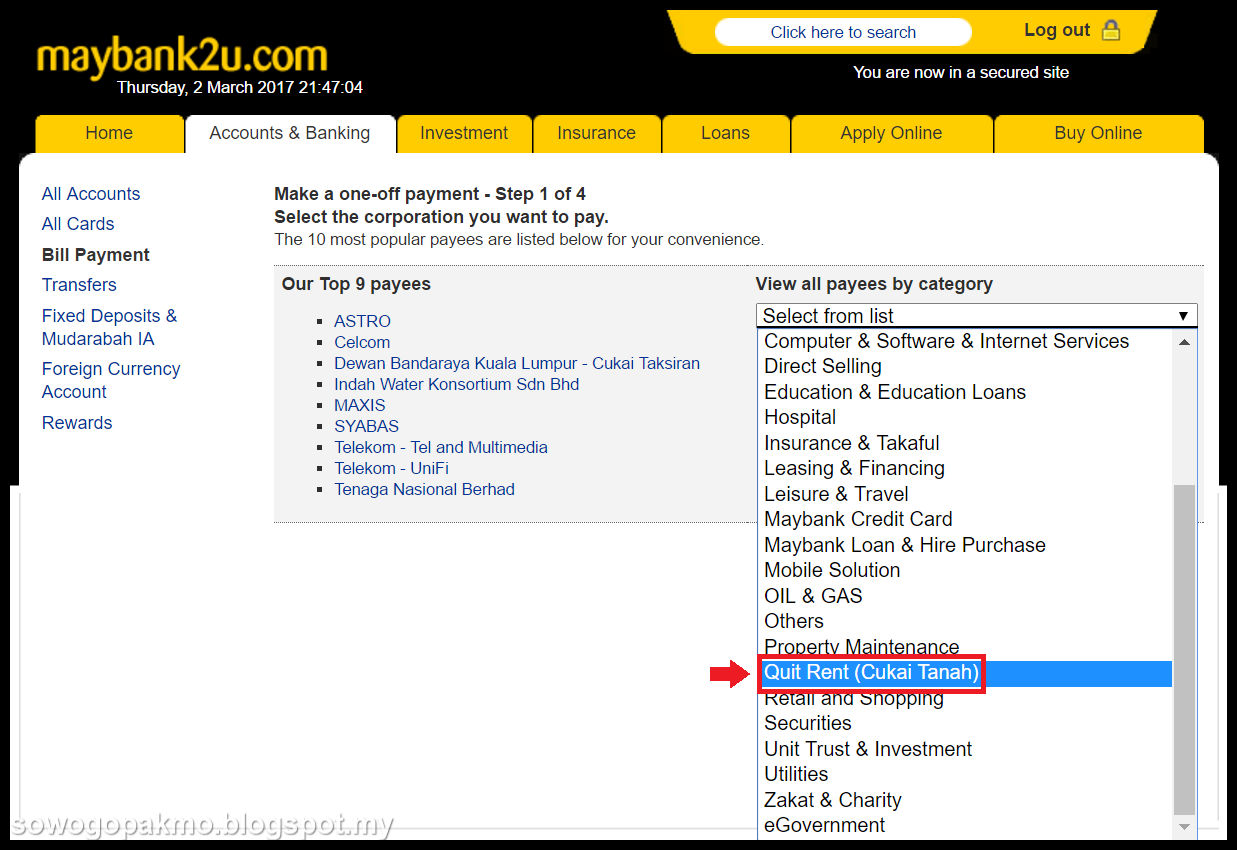Viewport: 1237px width, 850px height.
Task: Open Foreign Currency Account link
Action: [x=111, y=380]
